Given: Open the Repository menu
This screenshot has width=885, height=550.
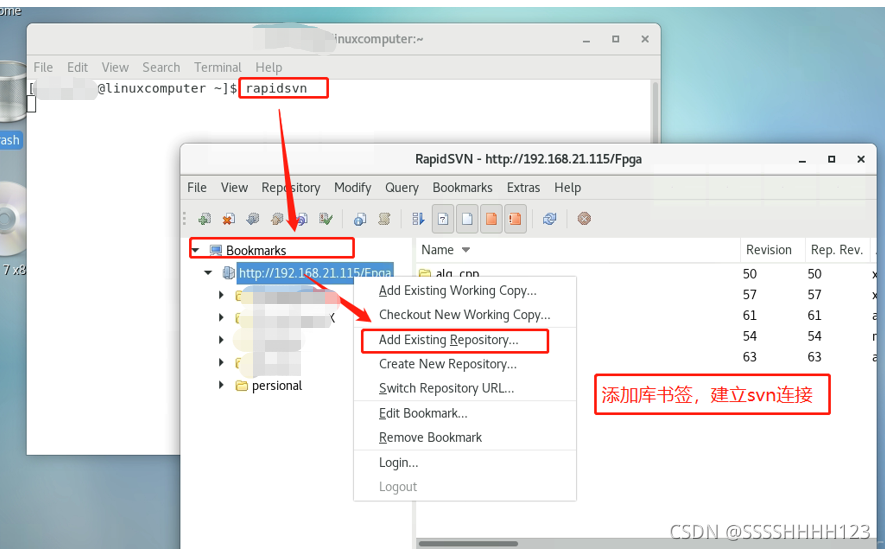Looking at the screenshot, I should pyautogui.click(x=291, y=187).
